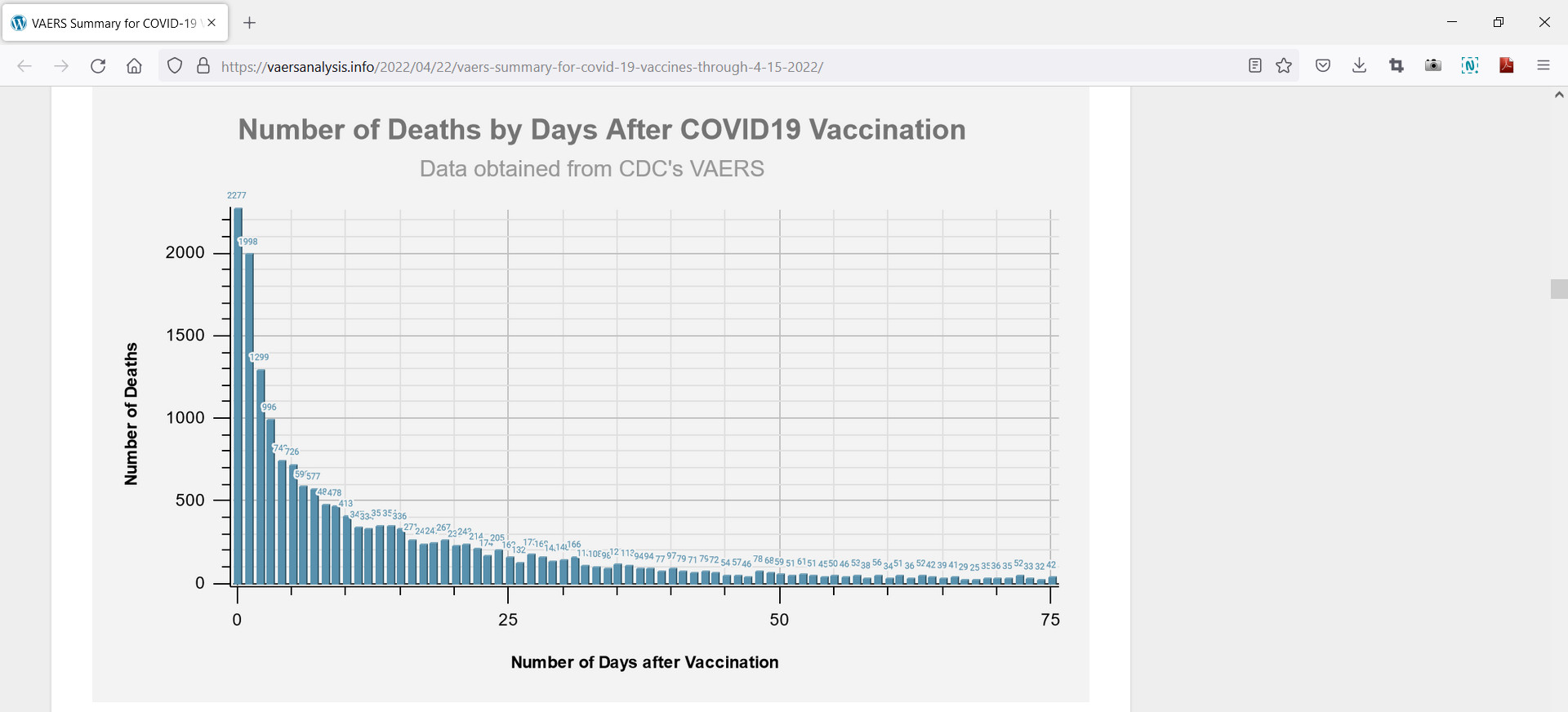Open a new tab with plus button
Screen dimensions: 1568x712
[250, 23]
